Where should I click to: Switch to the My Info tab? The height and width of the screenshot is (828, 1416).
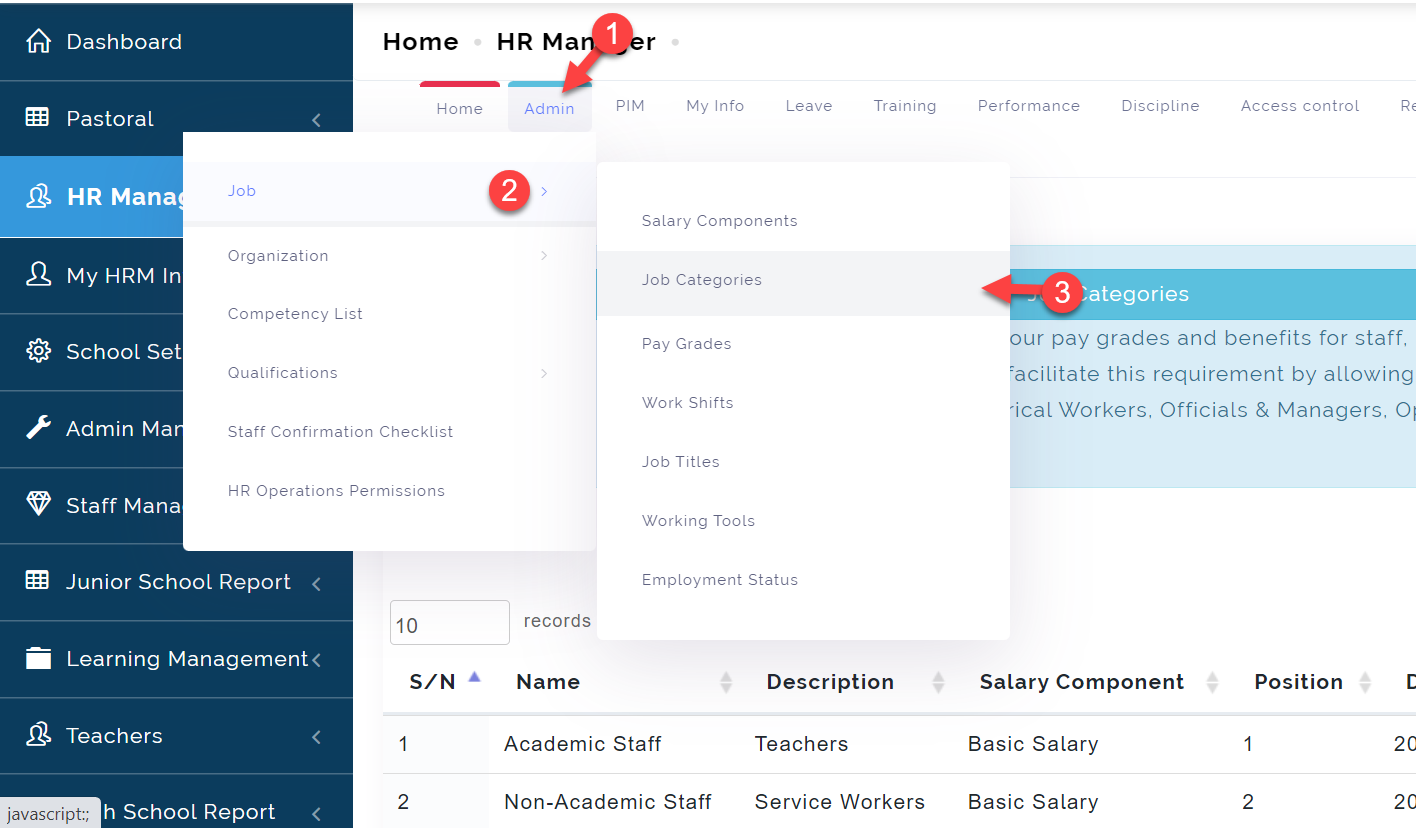(x=715, y=106)
